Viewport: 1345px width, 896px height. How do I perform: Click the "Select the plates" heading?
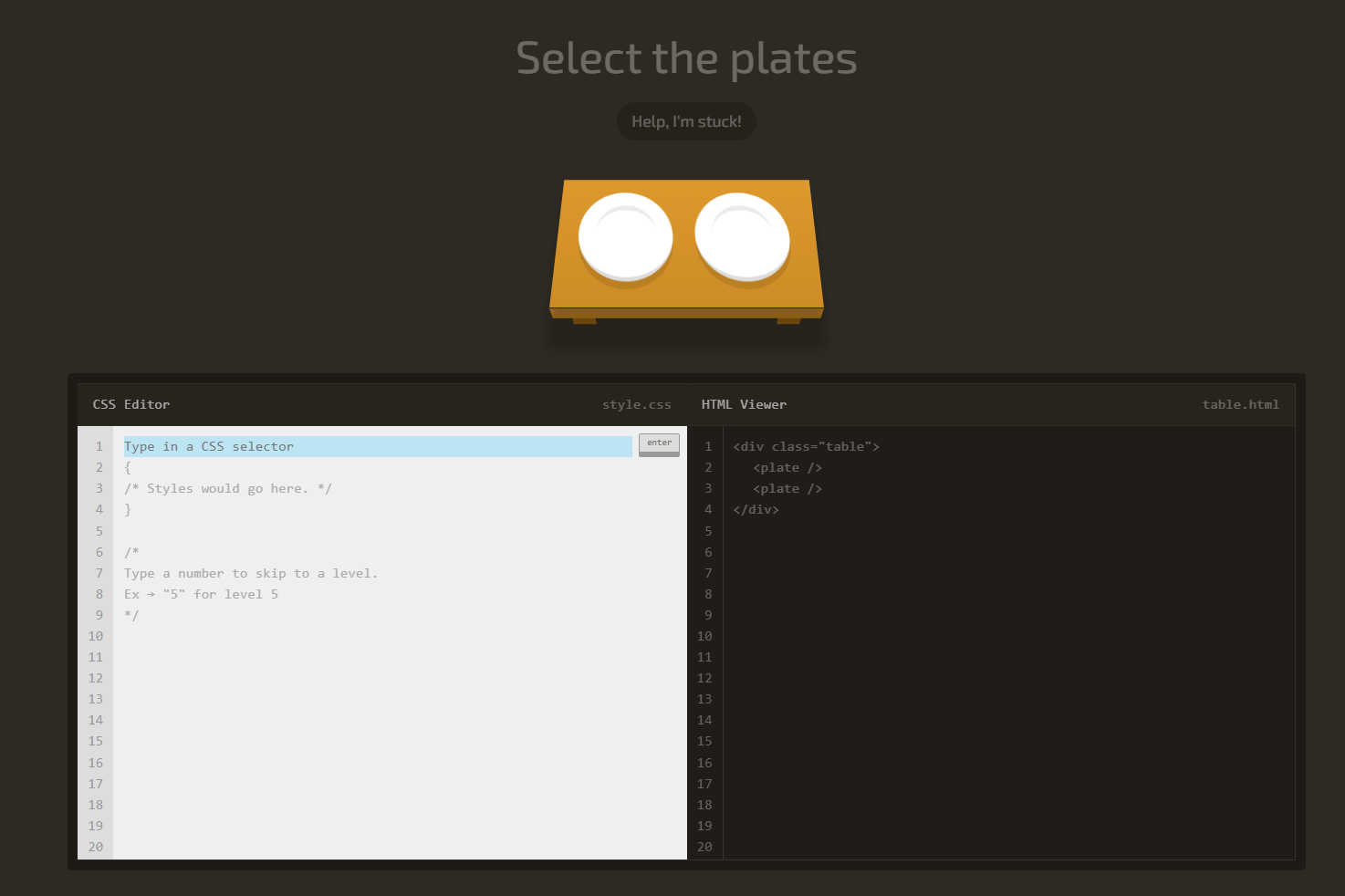tap(686, 58)
